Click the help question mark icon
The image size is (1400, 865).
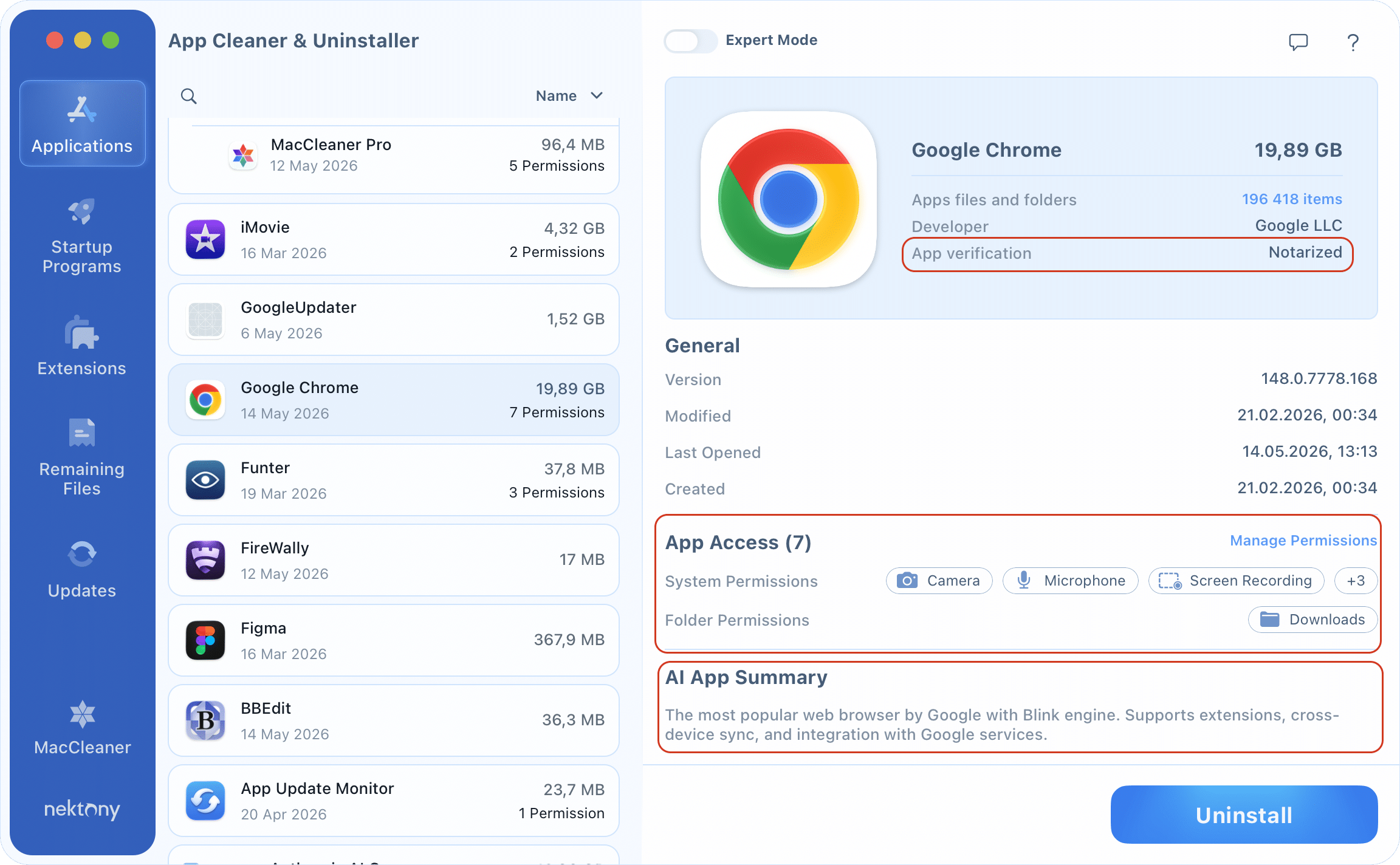pyautogui.click(x=1353, y=42)
